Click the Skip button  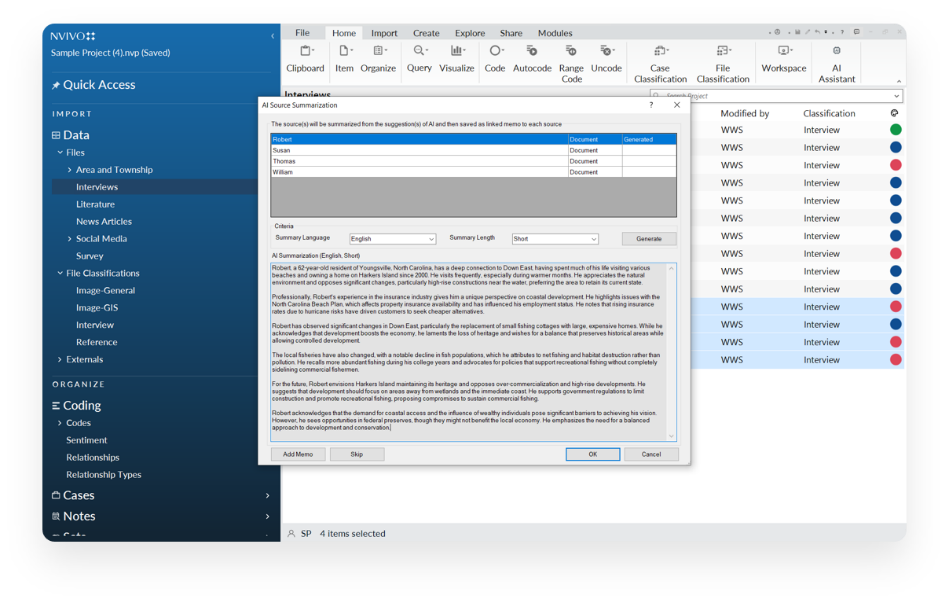[356, 454]
